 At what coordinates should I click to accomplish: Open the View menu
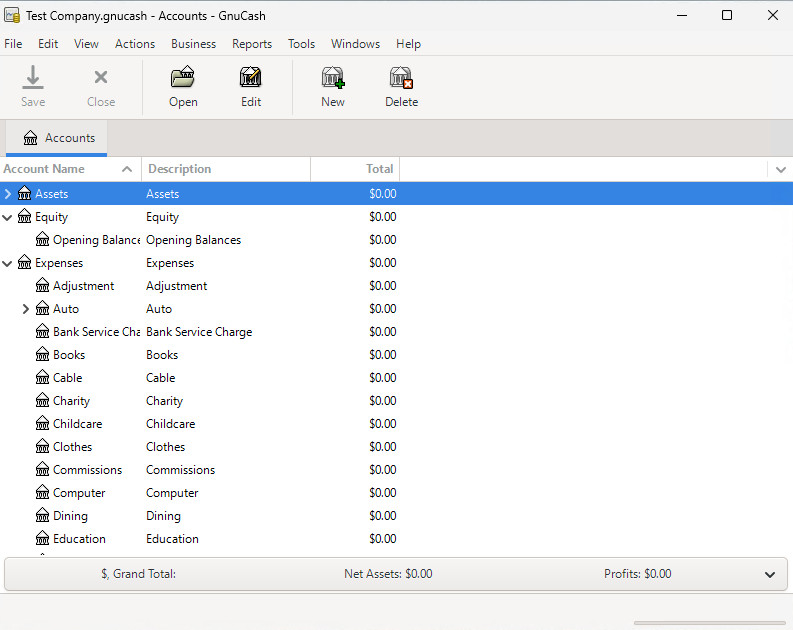[x=86, y=44]
